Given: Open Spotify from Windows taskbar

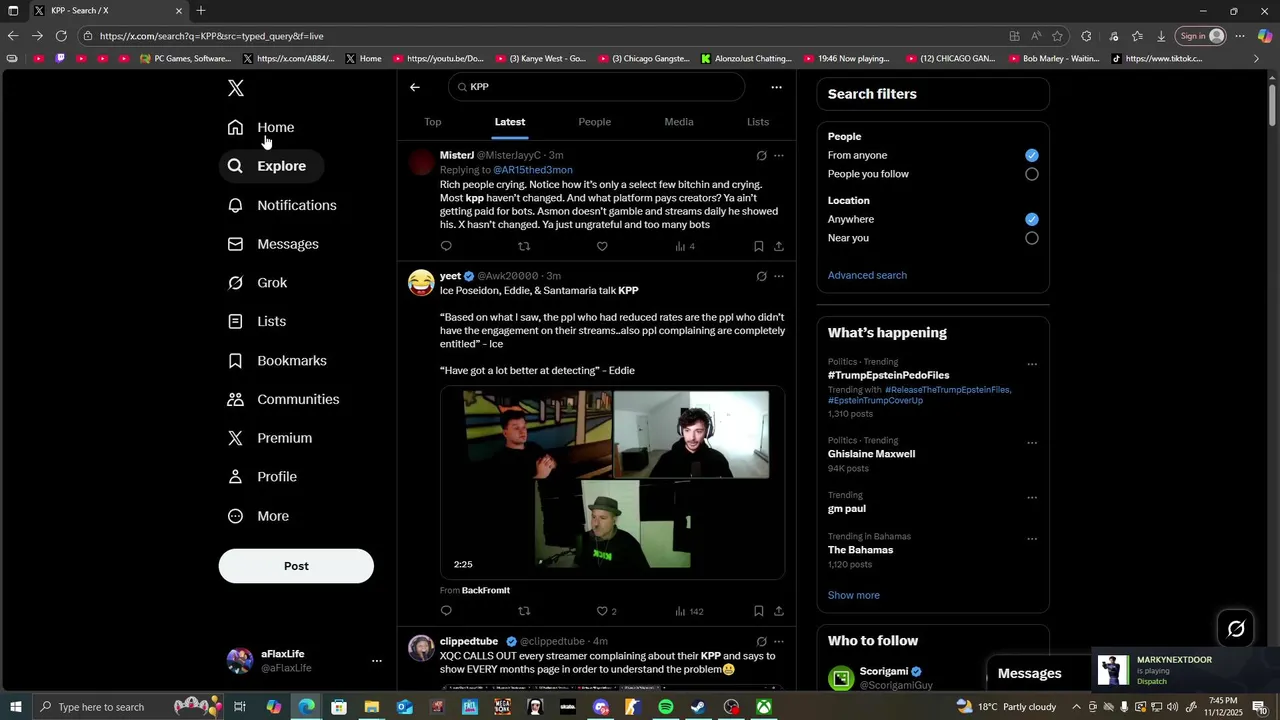Looking at the screenshot, I should 666,707.
